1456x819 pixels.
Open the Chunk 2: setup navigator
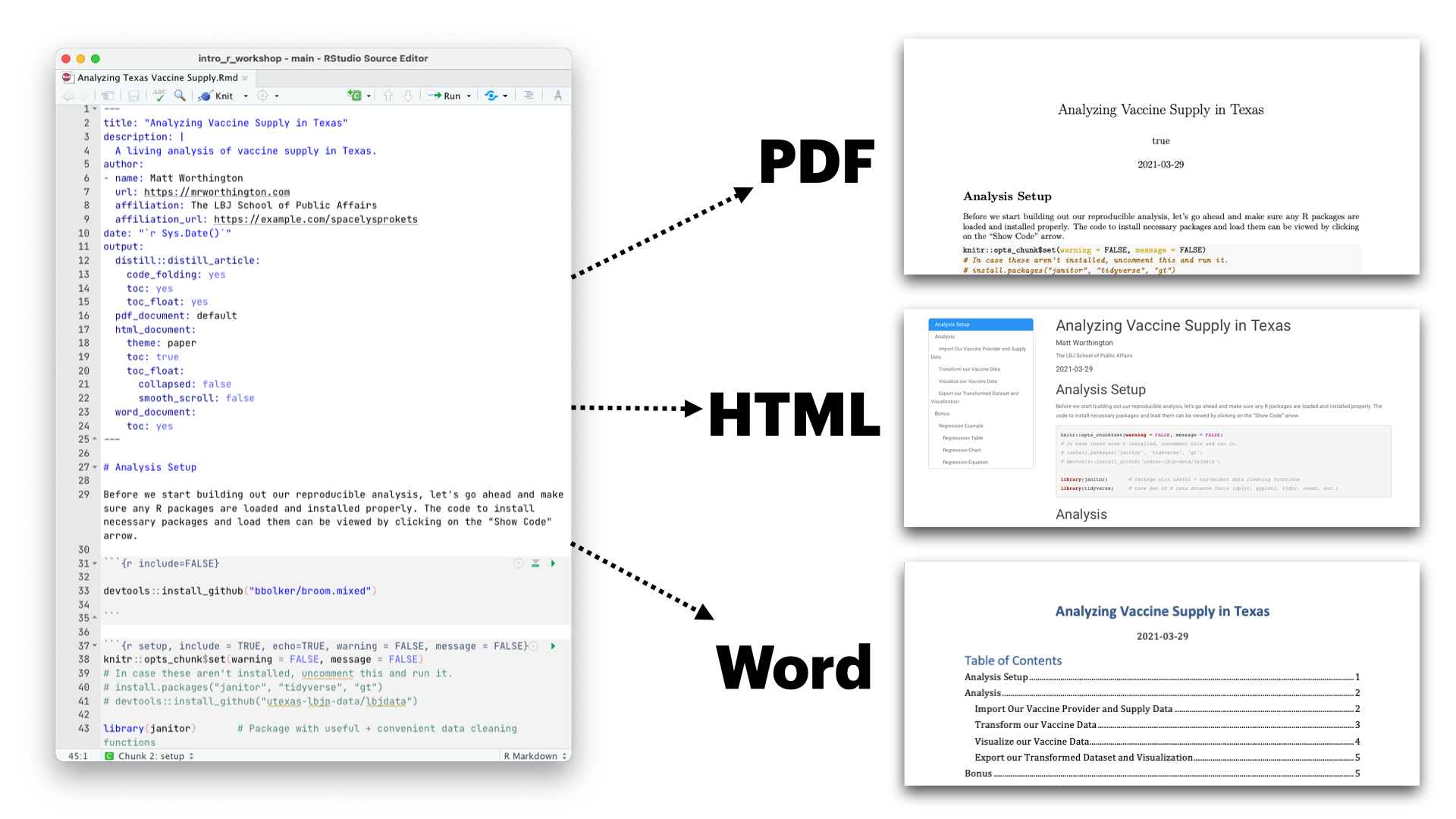click(x=150, y=756)
